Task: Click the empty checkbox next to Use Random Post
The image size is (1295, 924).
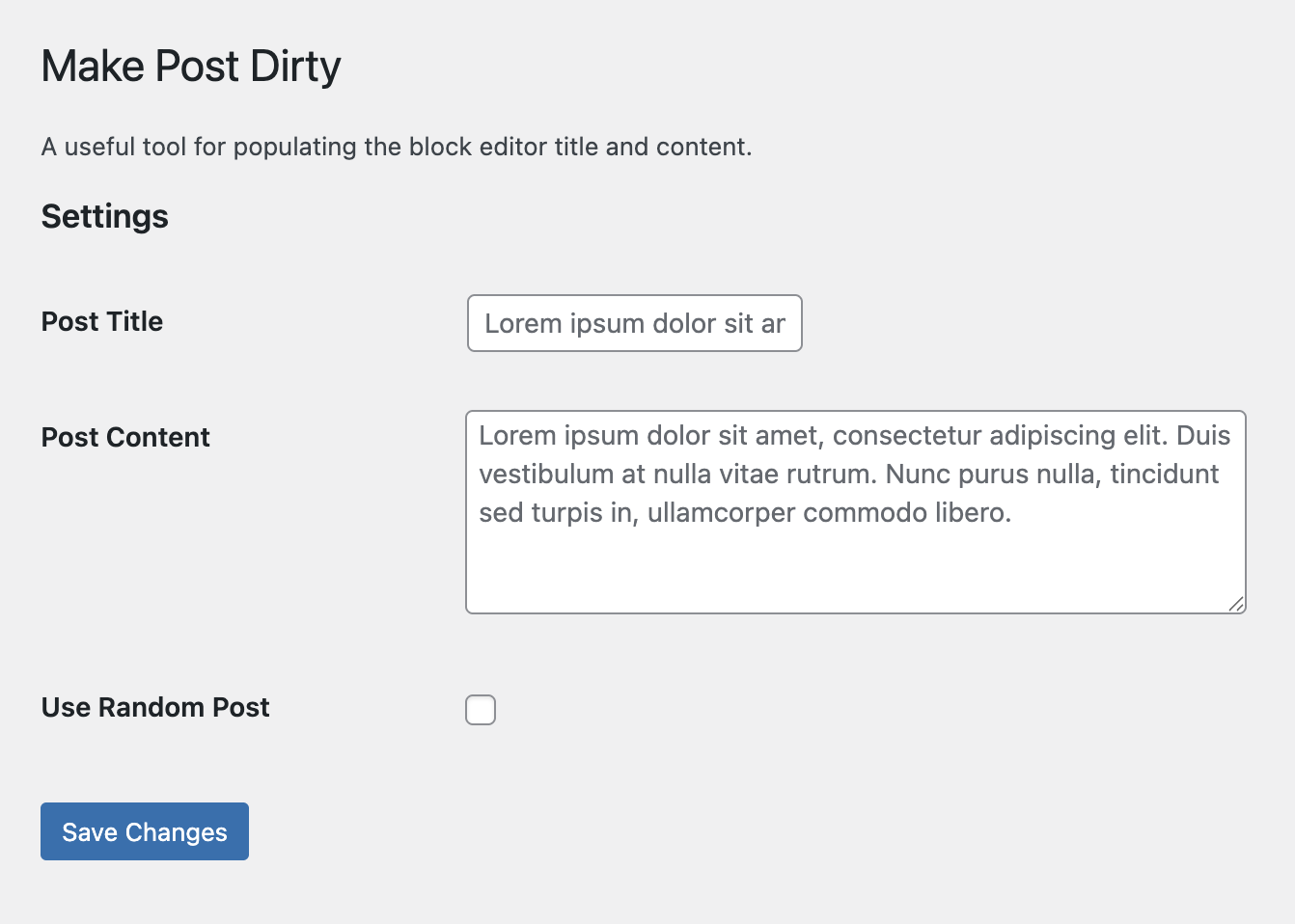Action: click(480, 709)
